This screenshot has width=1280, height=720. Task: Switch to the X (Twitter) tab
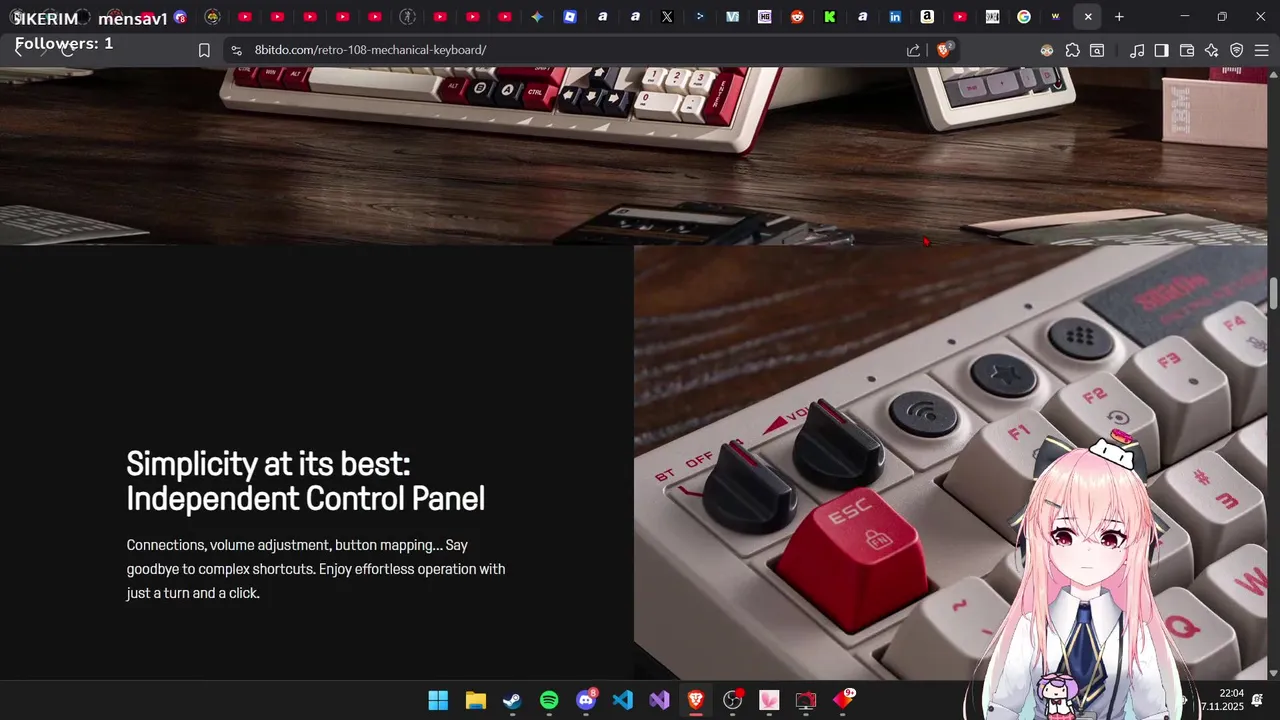click(x=667, y=17)
